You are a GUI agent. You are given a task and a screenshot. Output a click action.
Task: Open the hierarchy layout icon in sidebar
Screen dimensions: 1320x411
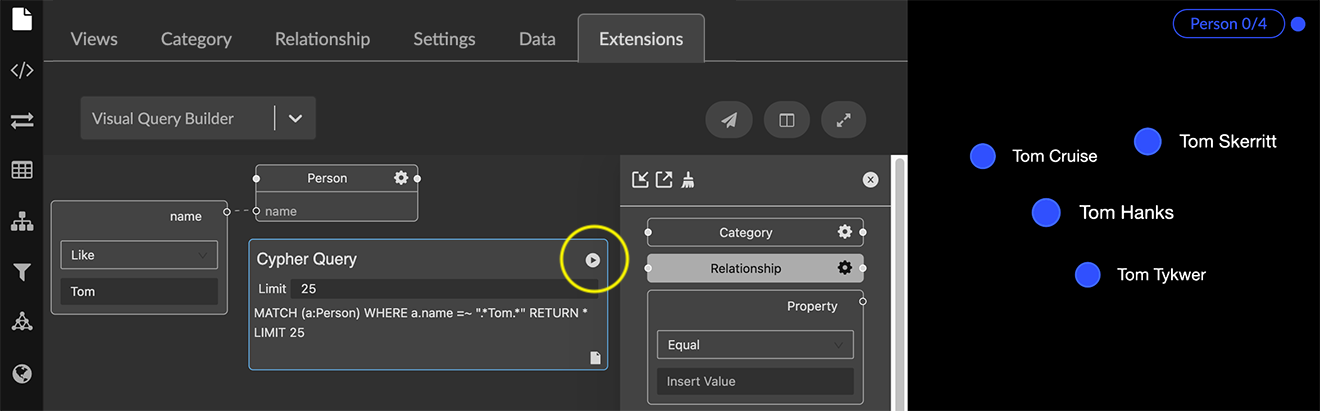click(22, 222)
